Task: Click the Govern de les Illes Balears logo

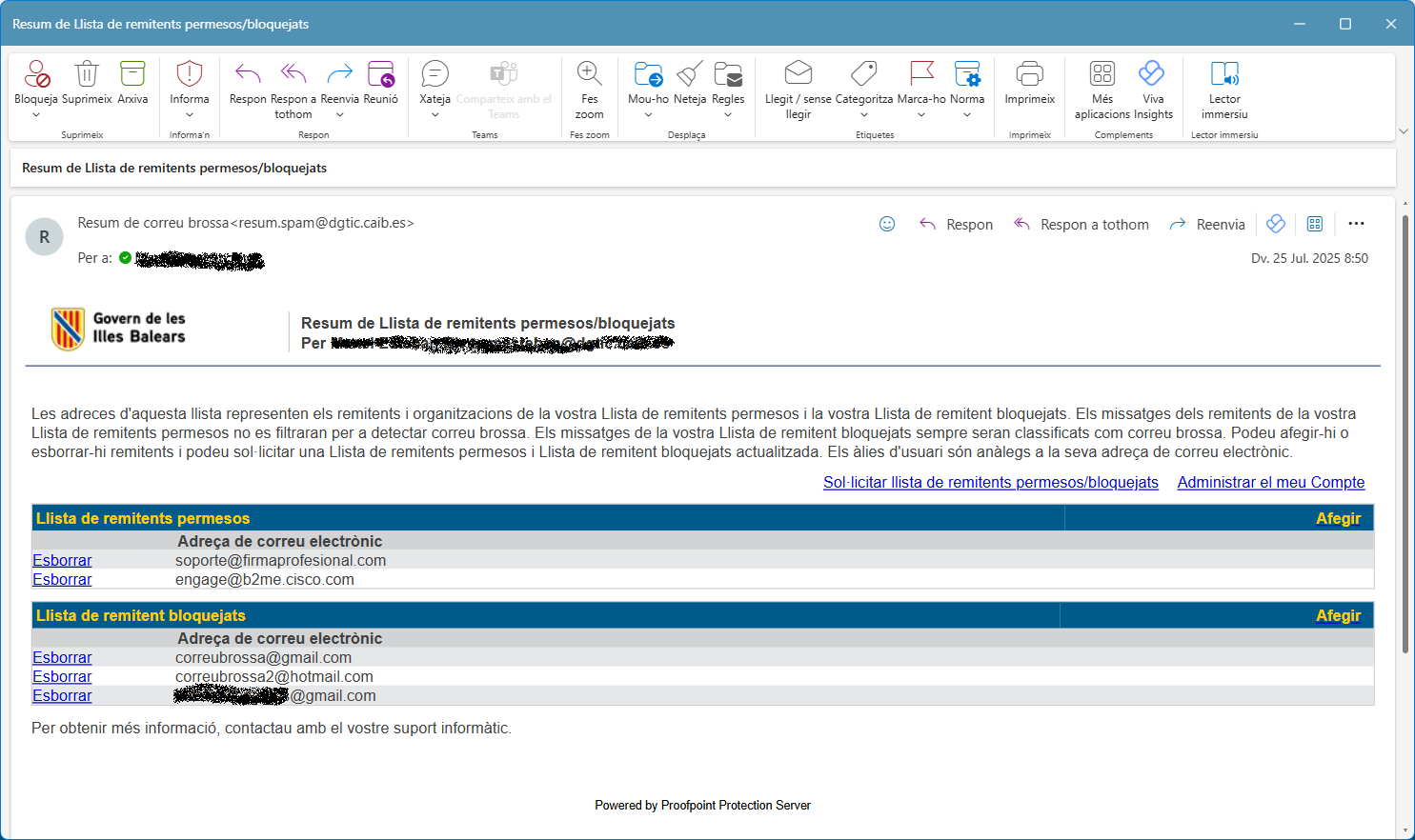Action: point(118,329)
